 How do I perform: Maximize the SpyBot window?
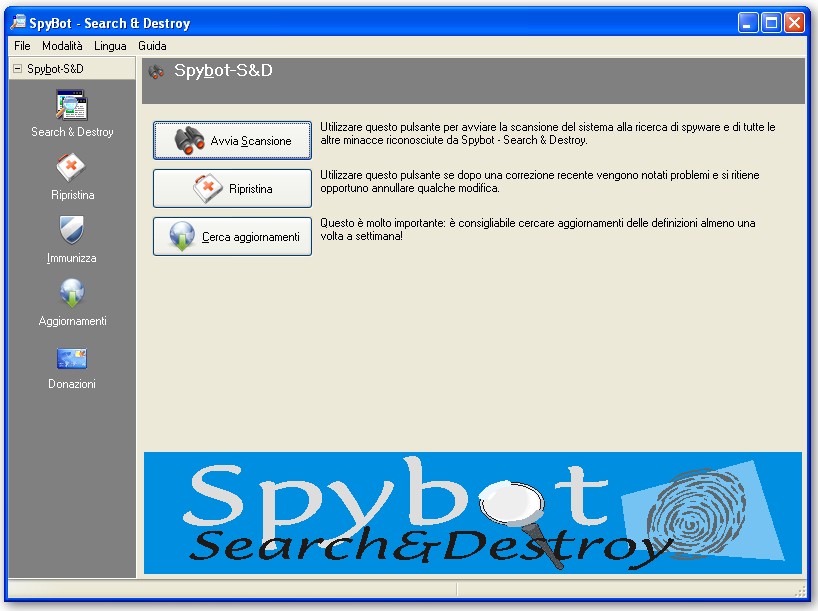click(x=771, y=23)
